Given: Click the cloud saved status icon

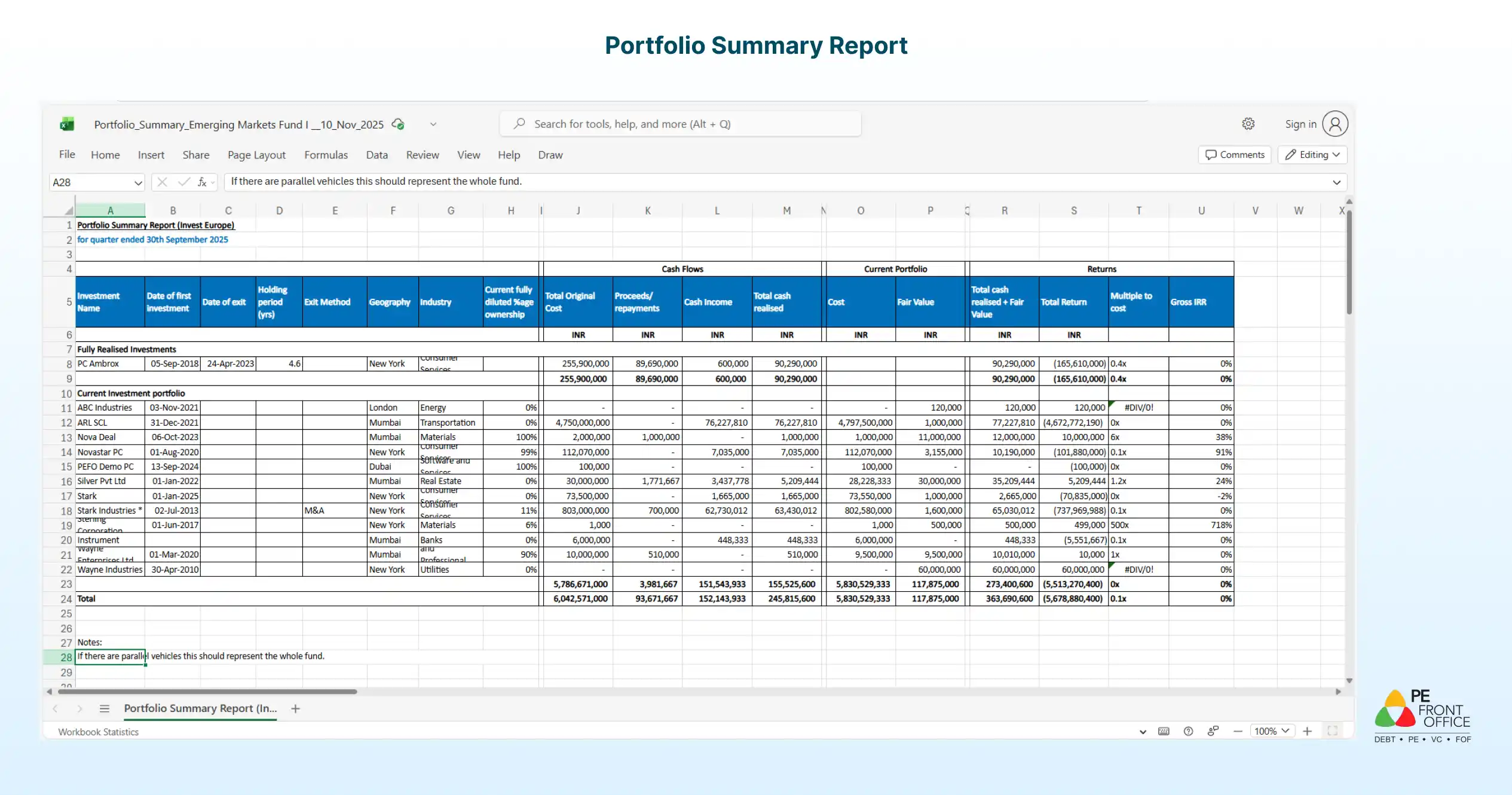Looking at the screenshot, I should point(398,124).
